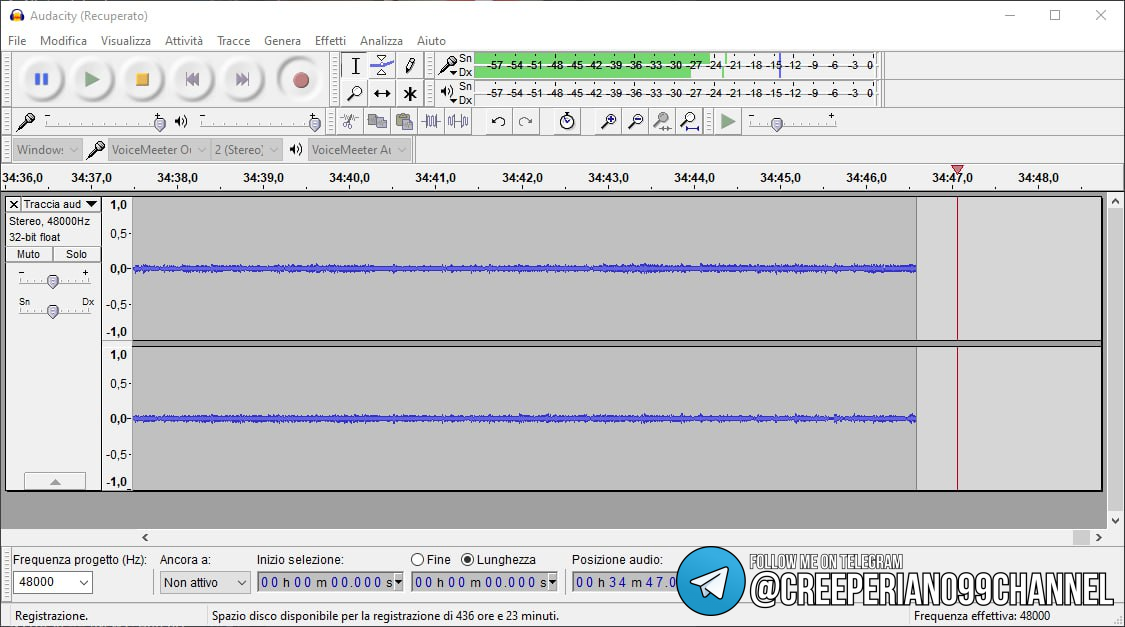Select the Zoom magnifier tool
Image resolution: width=1125 pixels, height=627 pixels.
355,93
